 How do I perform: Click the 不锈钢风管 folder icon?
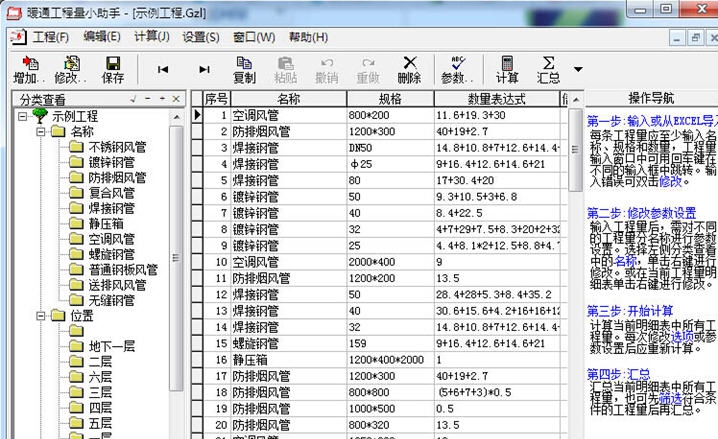pyautogui.click(x=76, y=147)
